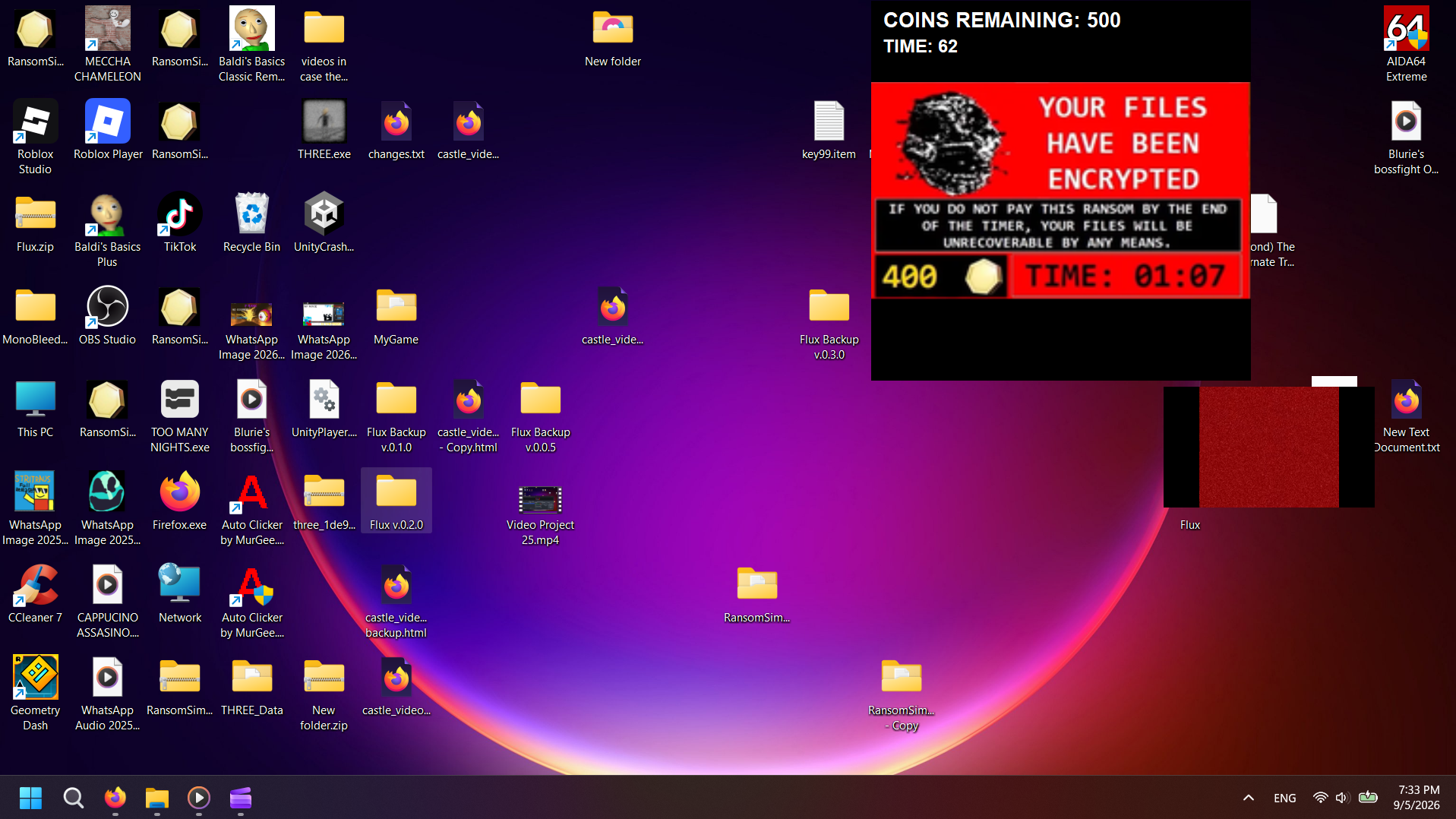Select the Recycle Bin

[251, 223]
